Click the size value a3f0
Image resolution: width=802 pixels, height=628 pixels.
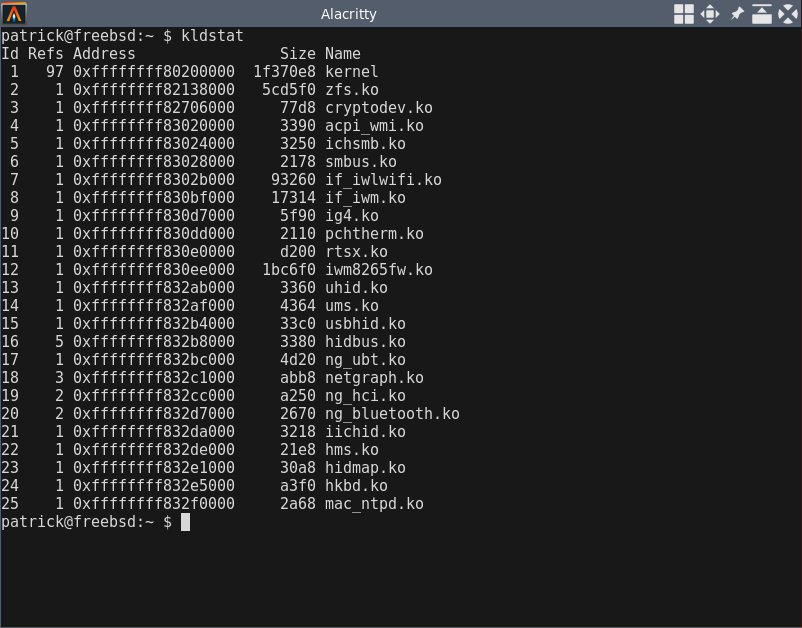[x=298, y=486]
